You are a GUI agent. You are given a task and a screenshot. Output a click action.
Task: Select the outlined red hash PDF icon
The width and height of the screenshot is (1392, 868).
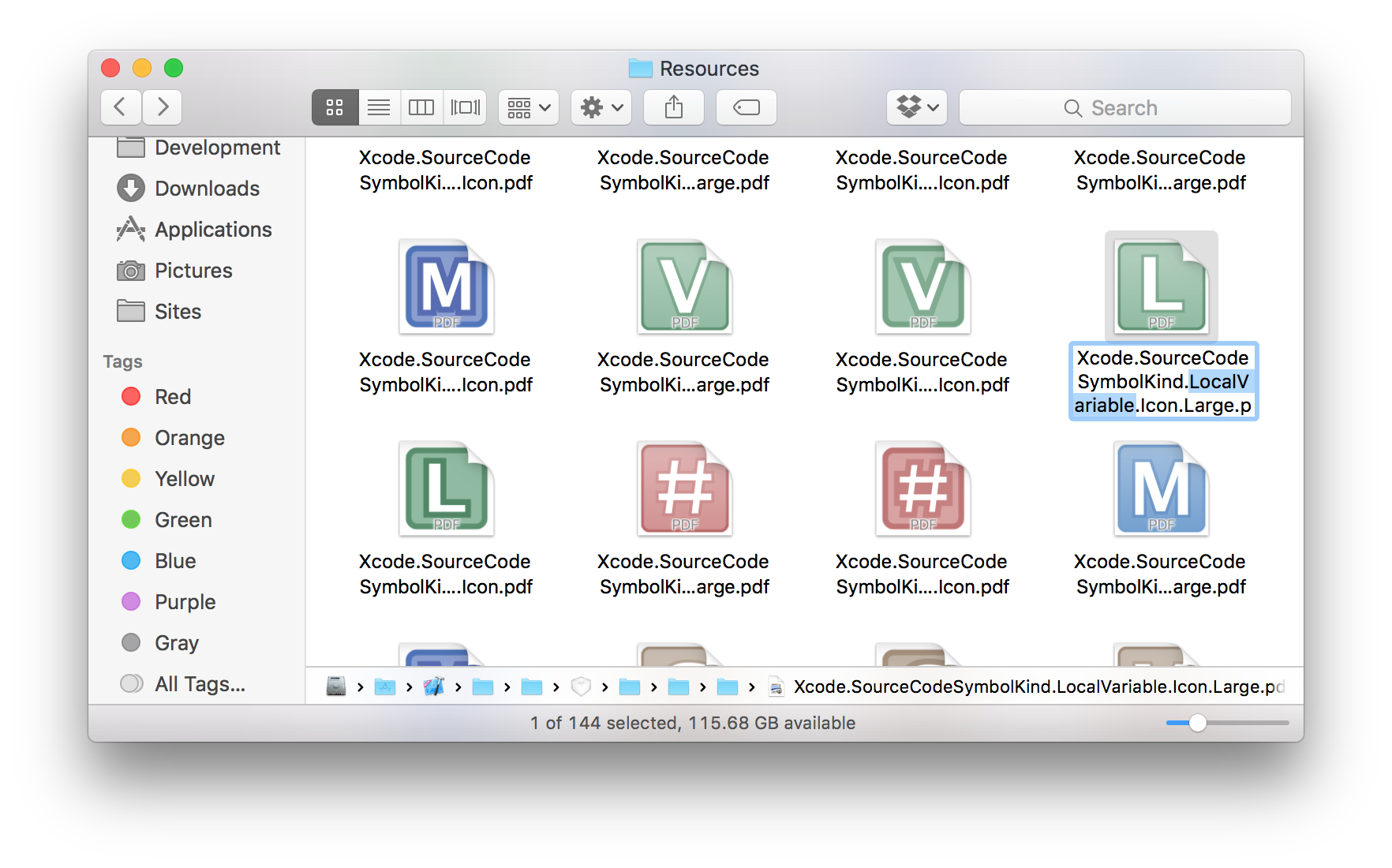pos(923,489)
